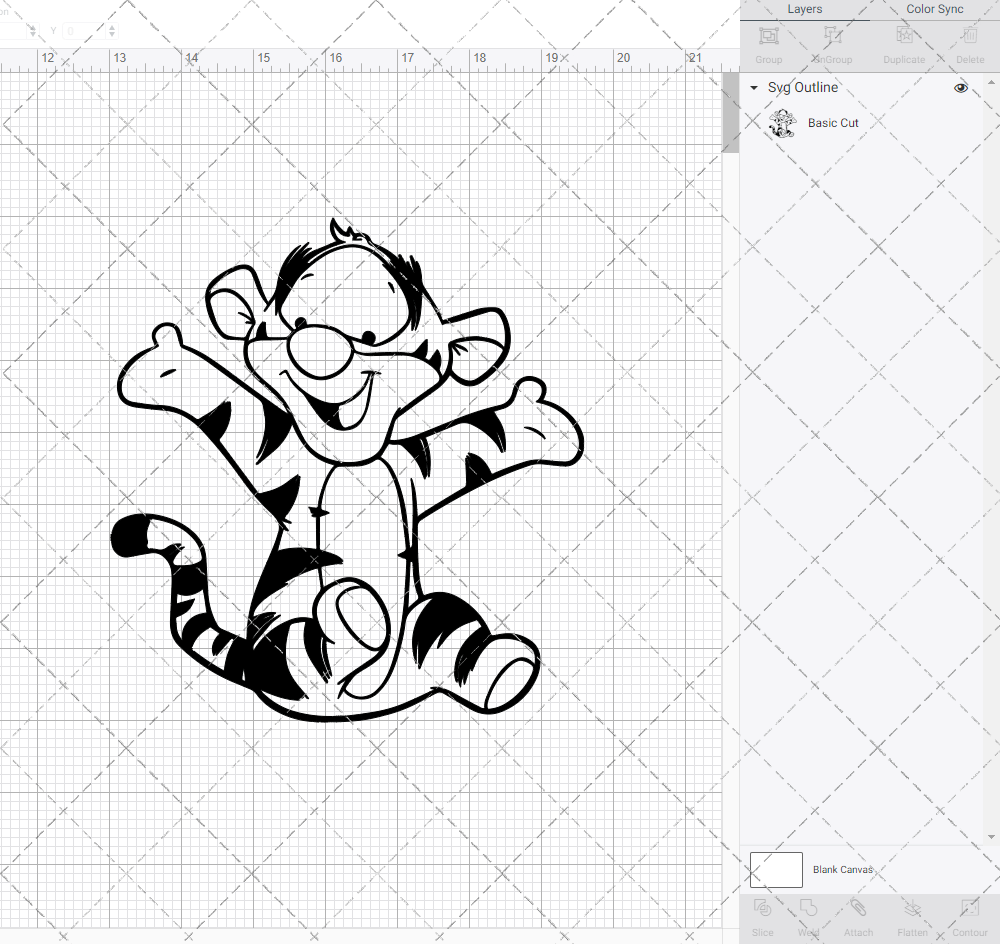This screenshot has width=1000, height=944.
Task: Click the X position stepper arrows
Action: pos(33,31)
